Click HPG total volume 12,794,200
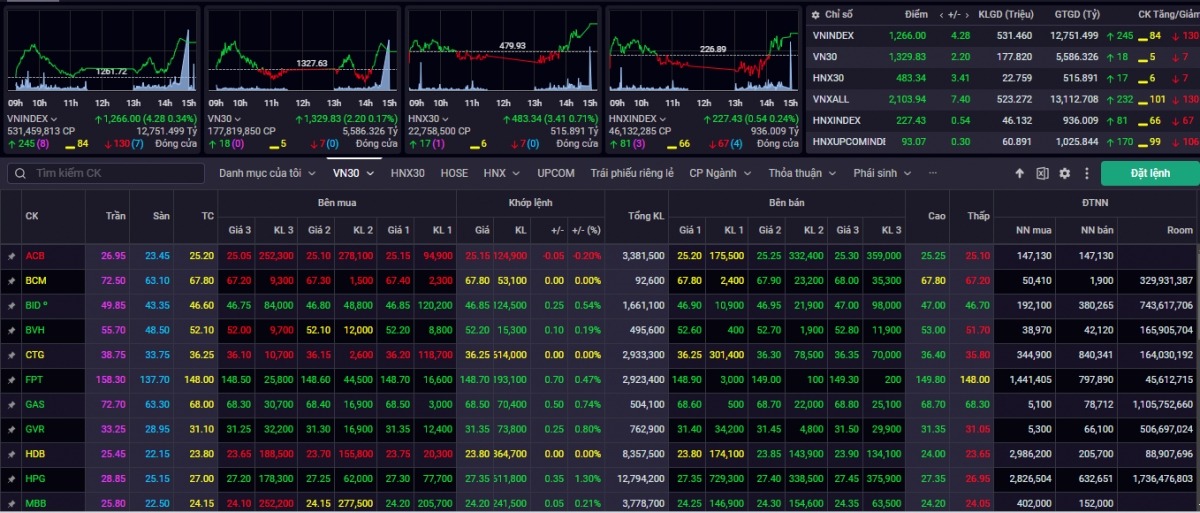Screen dimensions: 1200x513 [641, 479]
